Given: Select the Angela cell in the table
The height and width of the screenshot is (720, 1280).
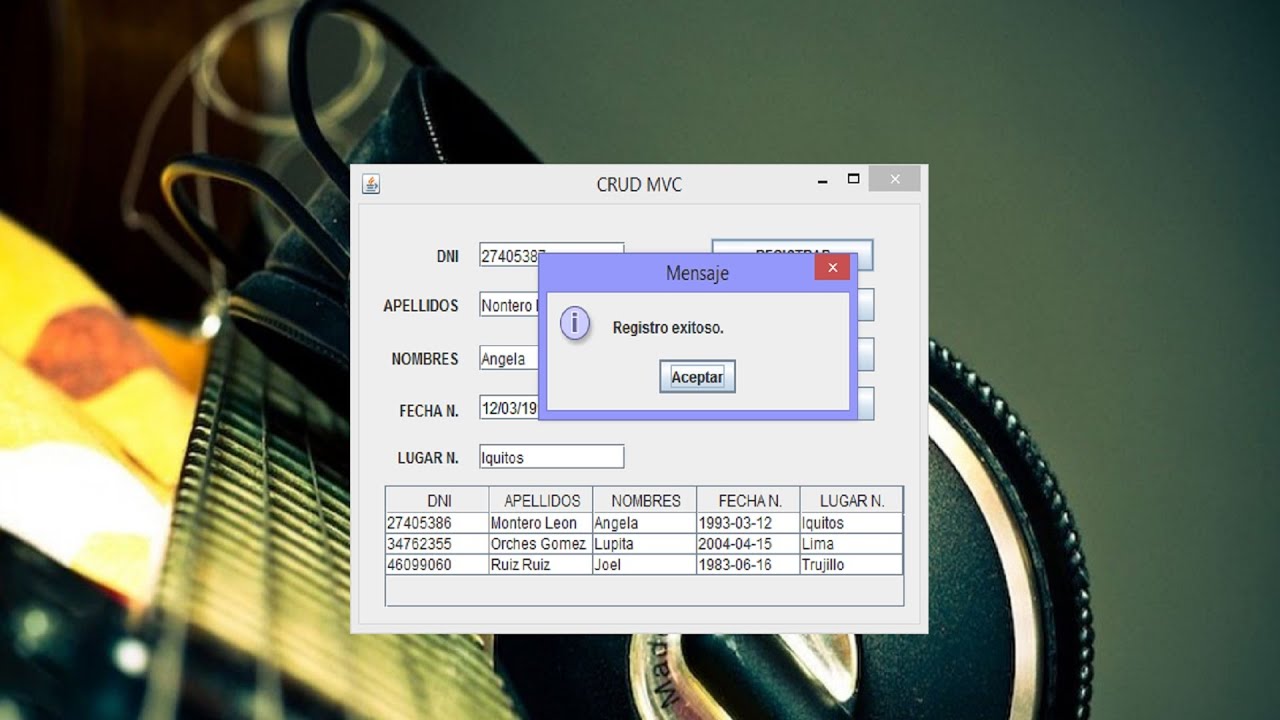Looking at the screenshot, I should (645, 523).
